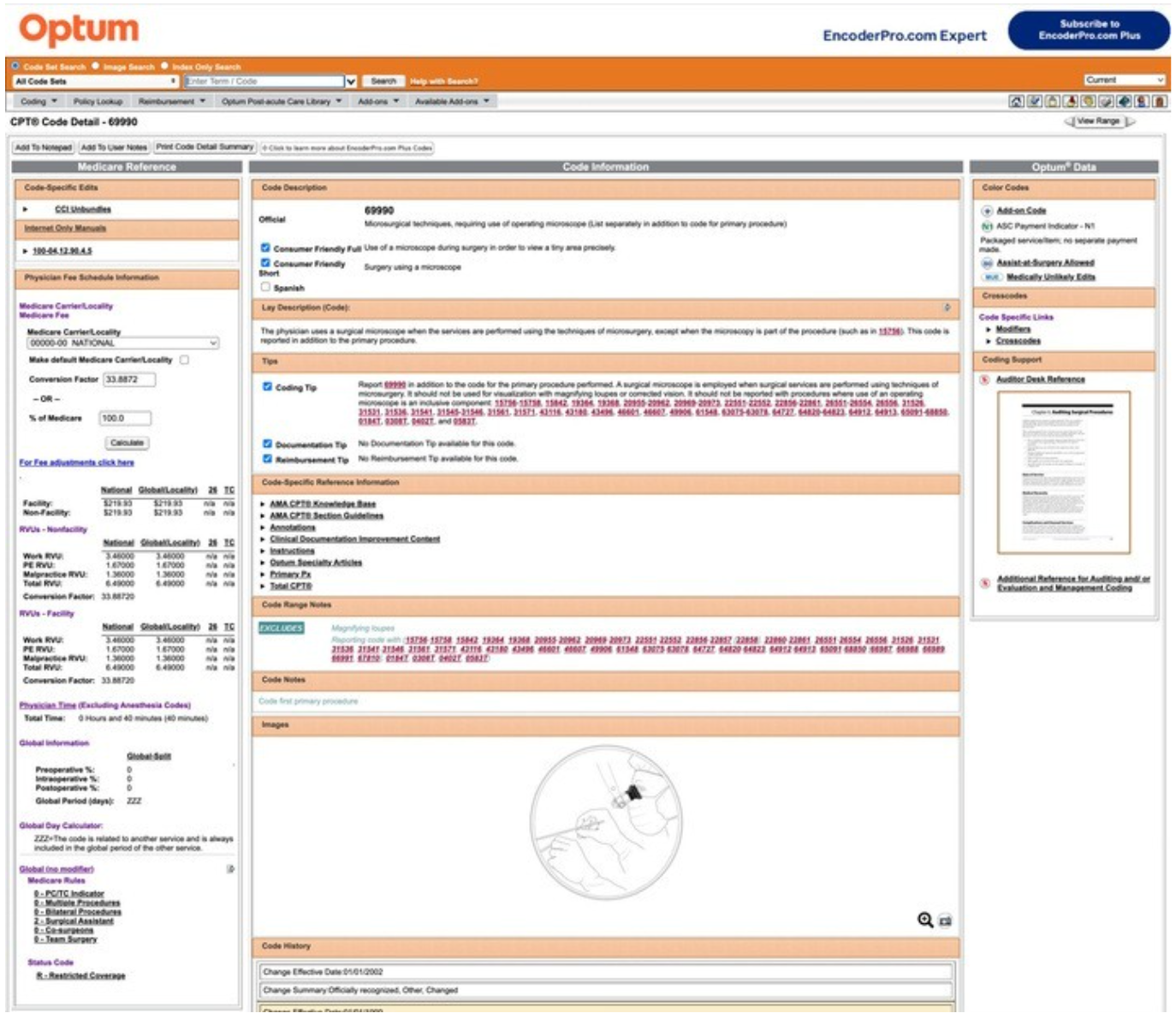Screen dimensions: 1176x1019
Task: Click Physician Time link
Action: tap(47, 706)
